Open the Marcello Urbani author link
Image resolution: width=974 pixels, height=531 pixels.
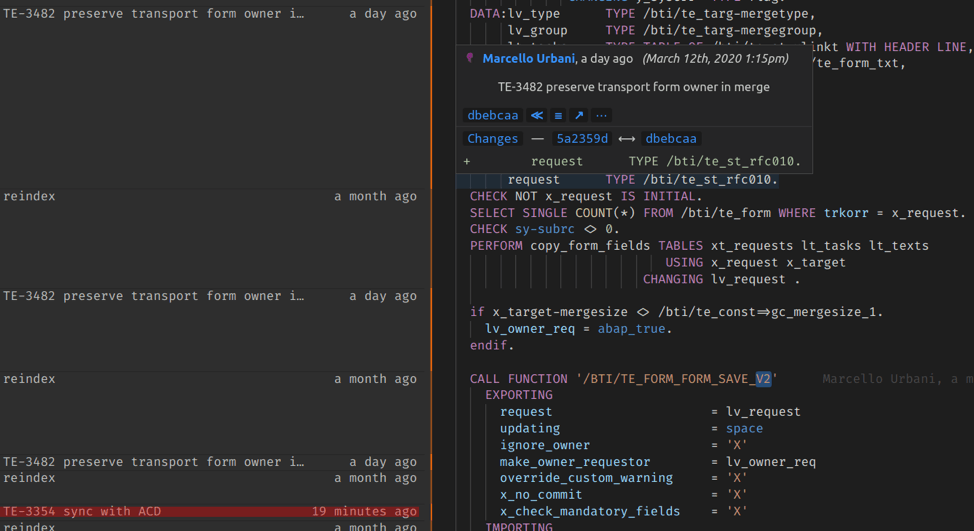click(x=529, y=58)
